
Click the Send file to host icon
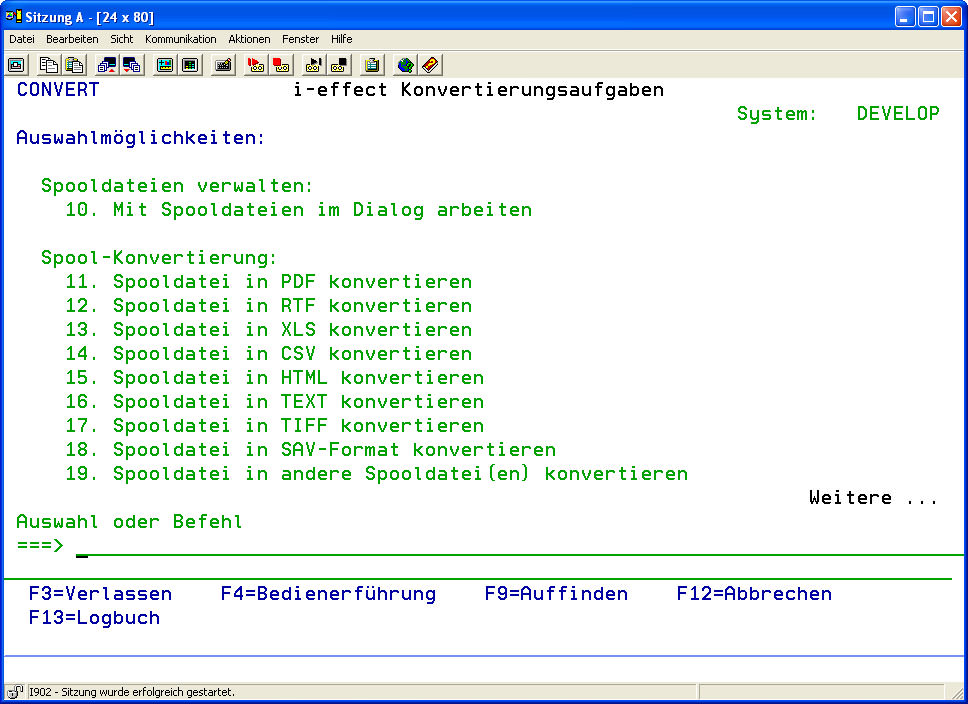tap(106, 65)
